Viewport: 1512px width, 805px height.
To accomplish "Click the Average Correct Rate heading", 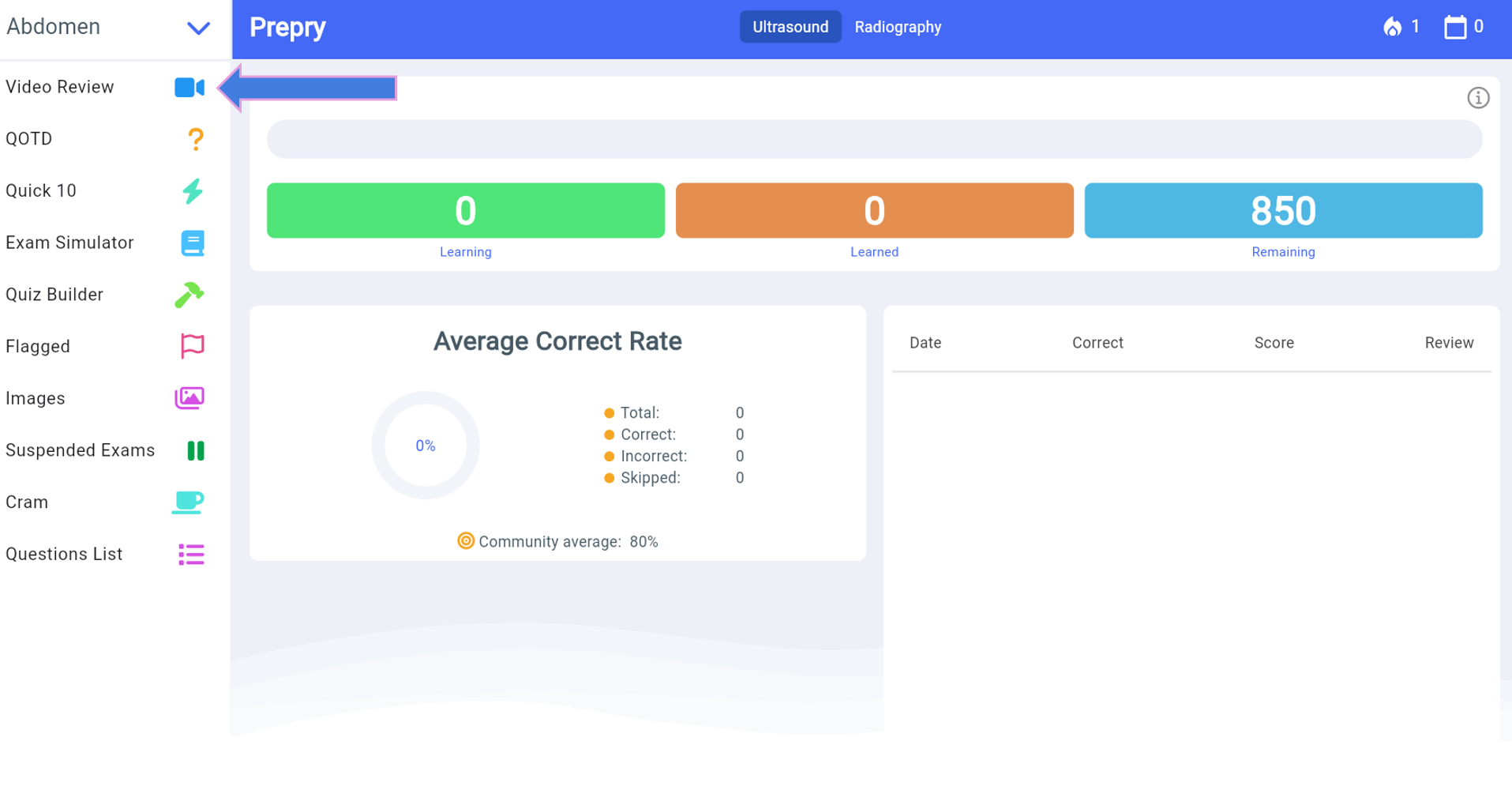I will tap(557, 341).
